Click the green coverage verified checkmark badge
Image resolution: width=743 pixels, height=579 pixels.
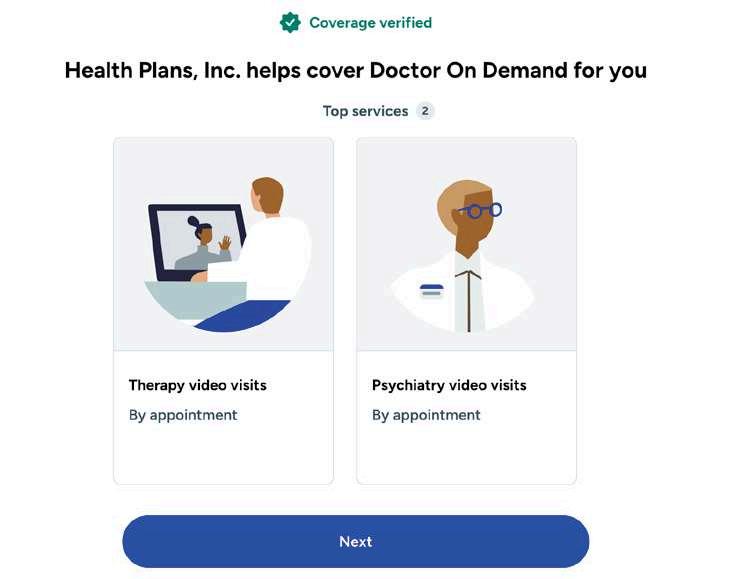tap(290, 22)
